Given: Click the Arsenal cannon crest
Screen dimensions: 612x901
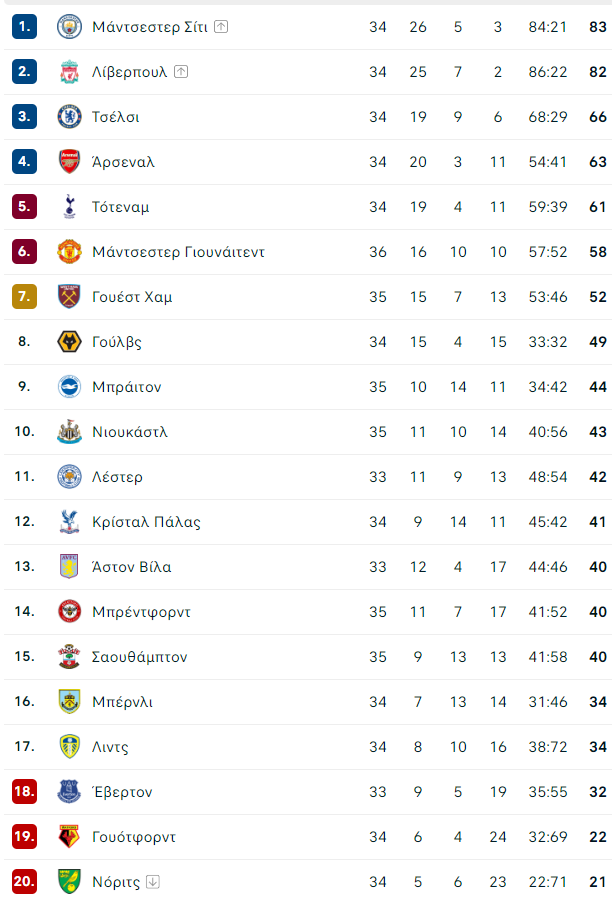Looking at the screenshot, I should pyautogui.click(x=69, y=161).
